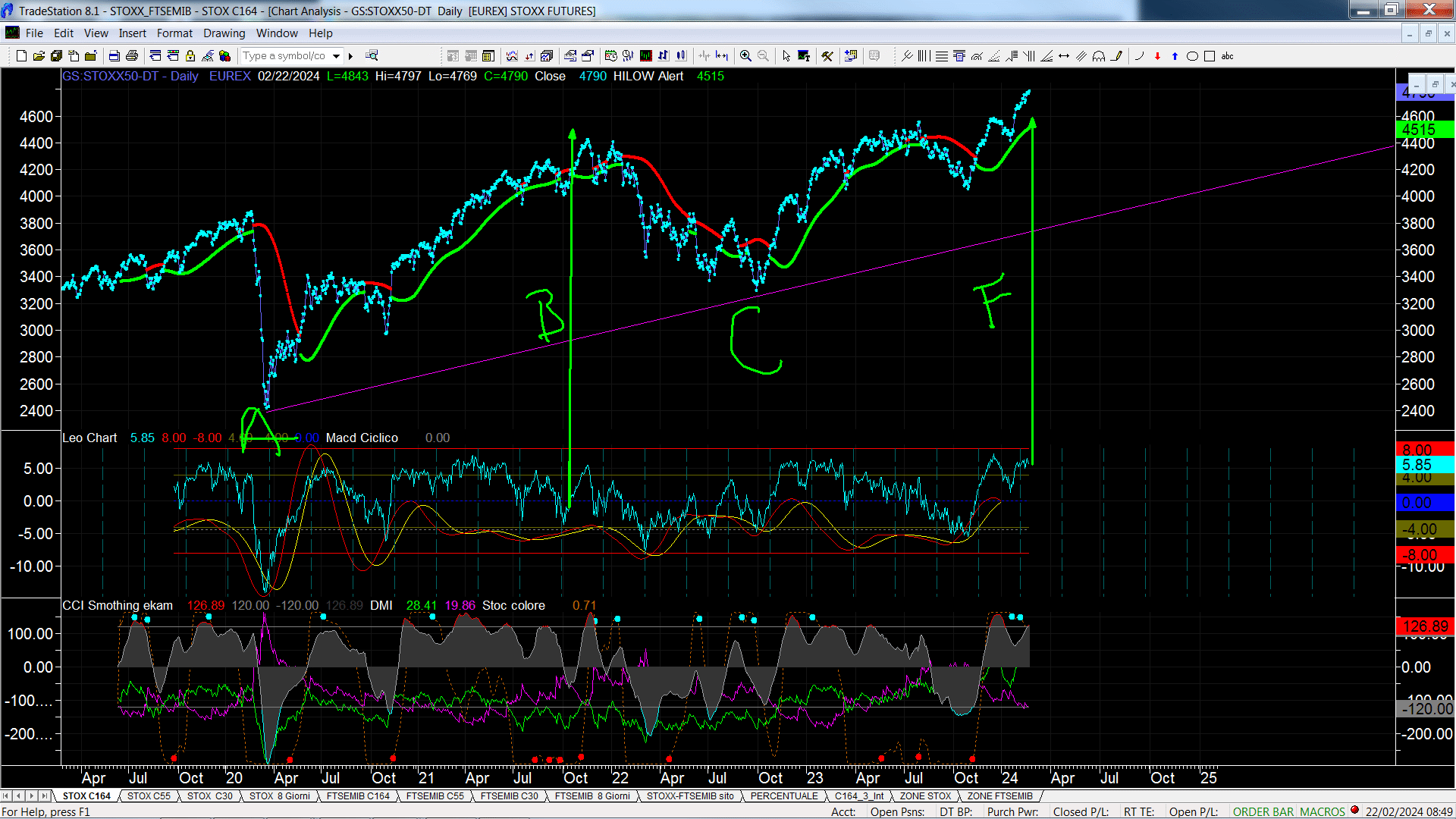
Task: Select the arc curve drawing tool
Action: 1139,55
